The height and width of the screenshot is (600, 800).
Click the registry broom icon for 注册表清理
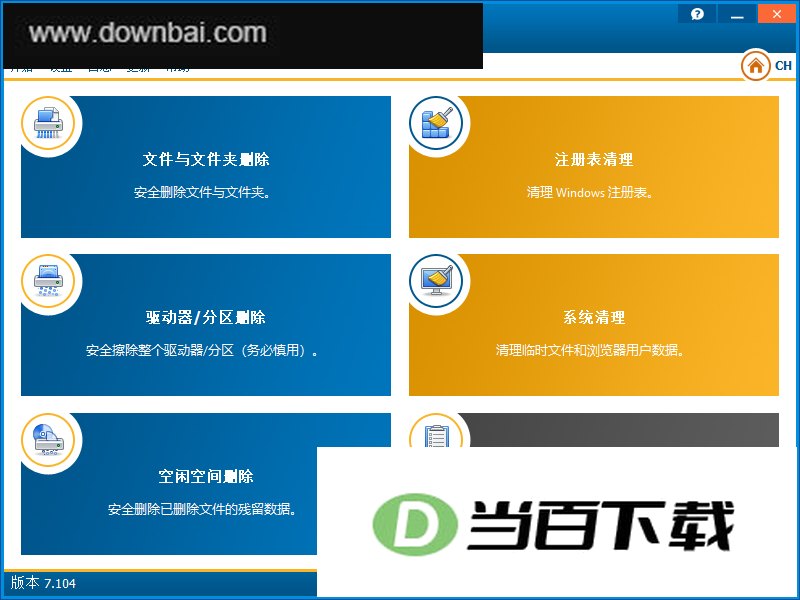436,123
